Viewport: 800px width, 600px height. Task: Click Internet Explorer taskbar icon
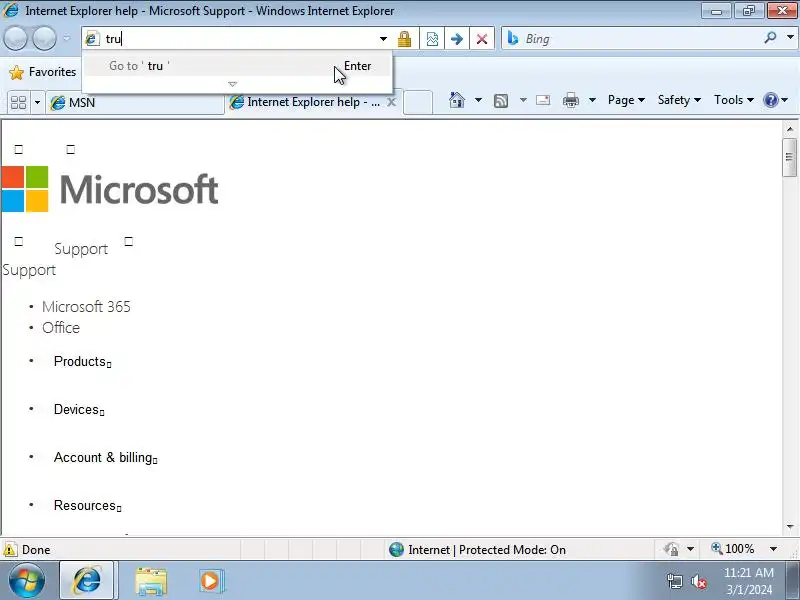click(88, 581)
